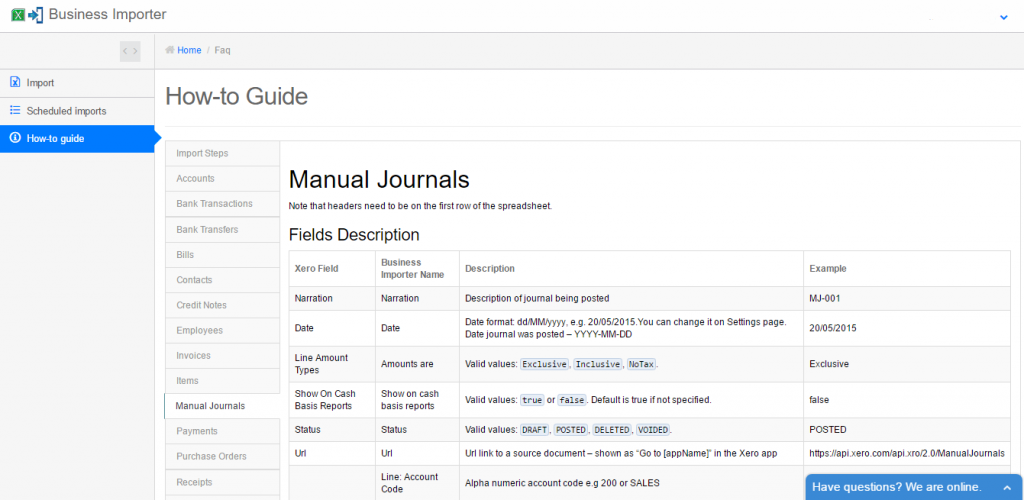Click the ManualJournals API URL example
This screenshot has height=500, width=1024.
pyautogui.click(x=907, y=453)
